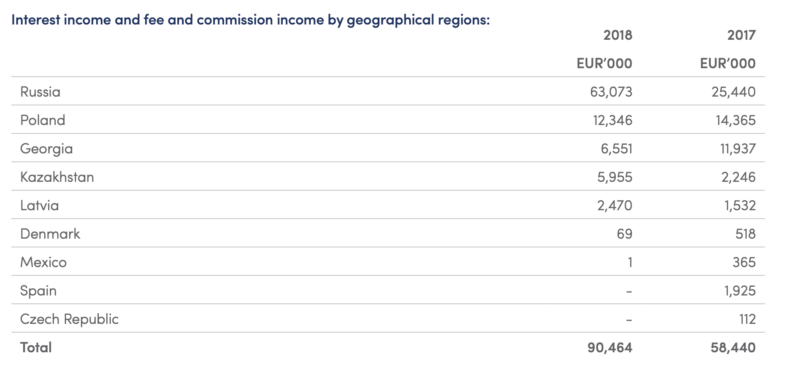The image size is (800, 375).
Task: Select the 2018 column header
Action: click(617, 35)
